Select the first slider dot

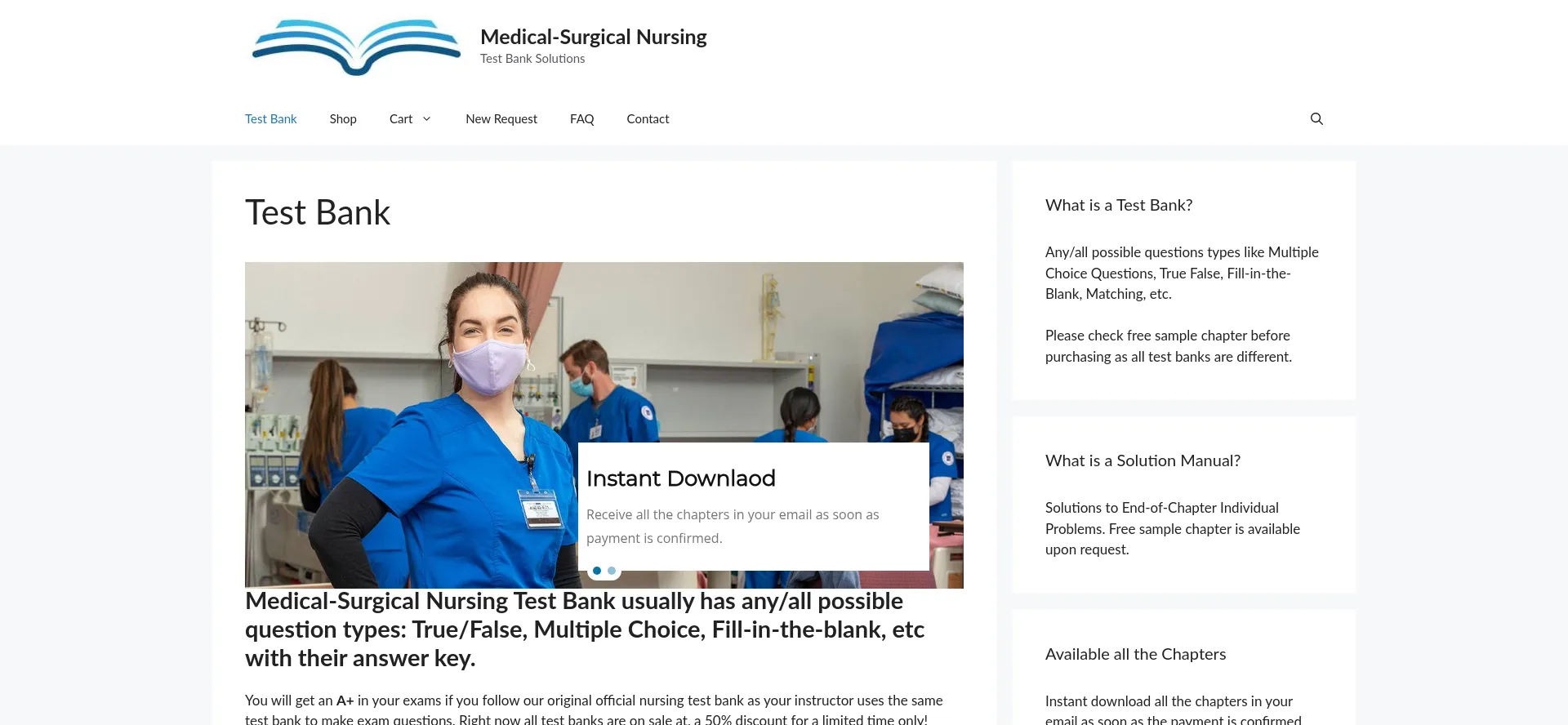(x=597, y=571)
